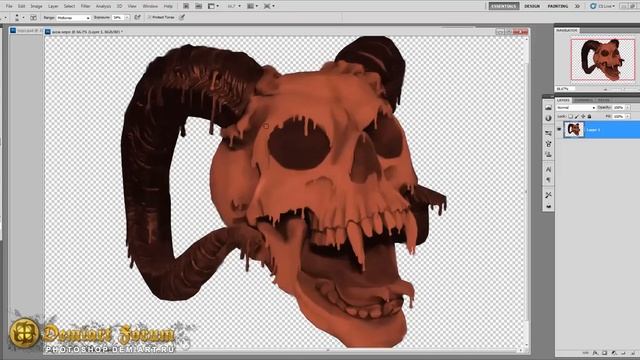Switch to the Paths panel tab
This screenshot has height=360, width=640.
point(603,100)
